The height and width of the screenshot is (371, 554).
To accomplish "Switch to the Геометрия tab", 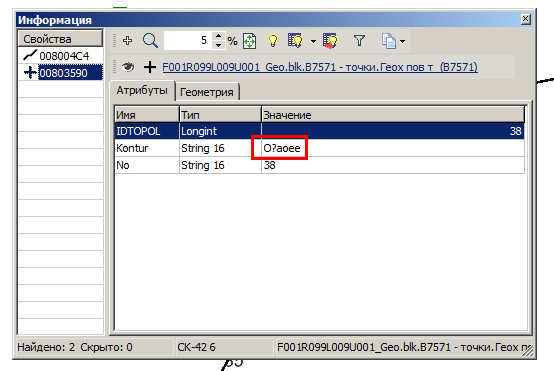I will point(207,92).
